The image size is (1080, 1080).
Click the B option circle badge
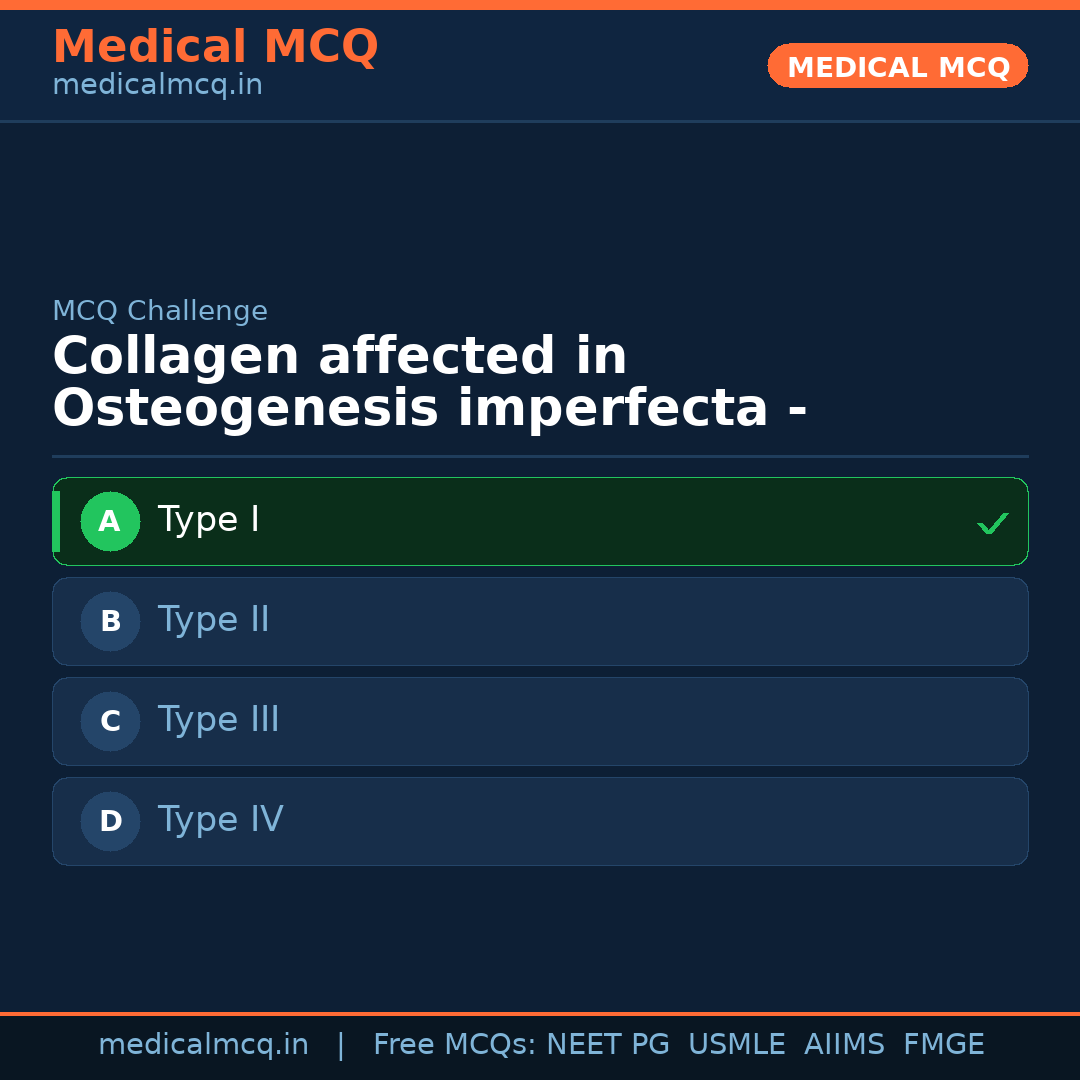[110, 621]
